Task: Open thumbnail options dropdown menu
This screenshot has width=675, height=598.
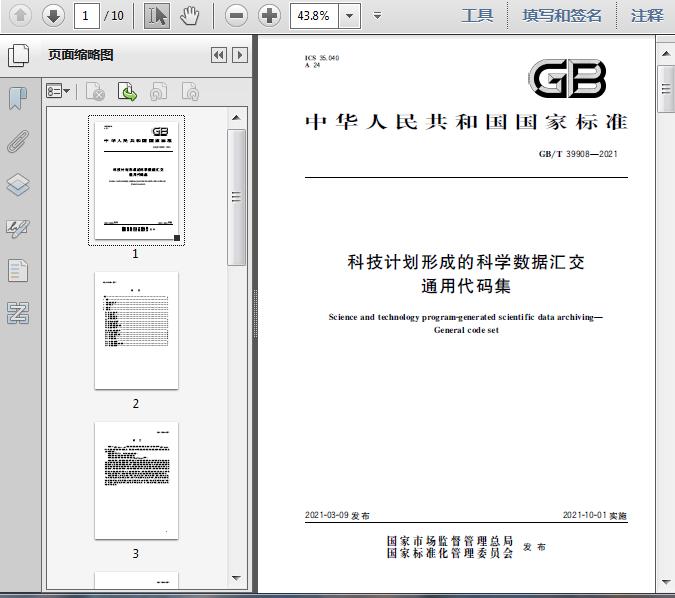Action: coord(58,91)
